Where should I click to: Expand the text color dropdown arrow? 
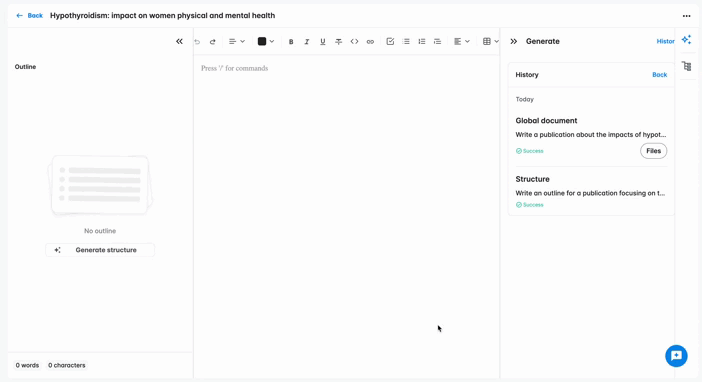click(272, 42)
